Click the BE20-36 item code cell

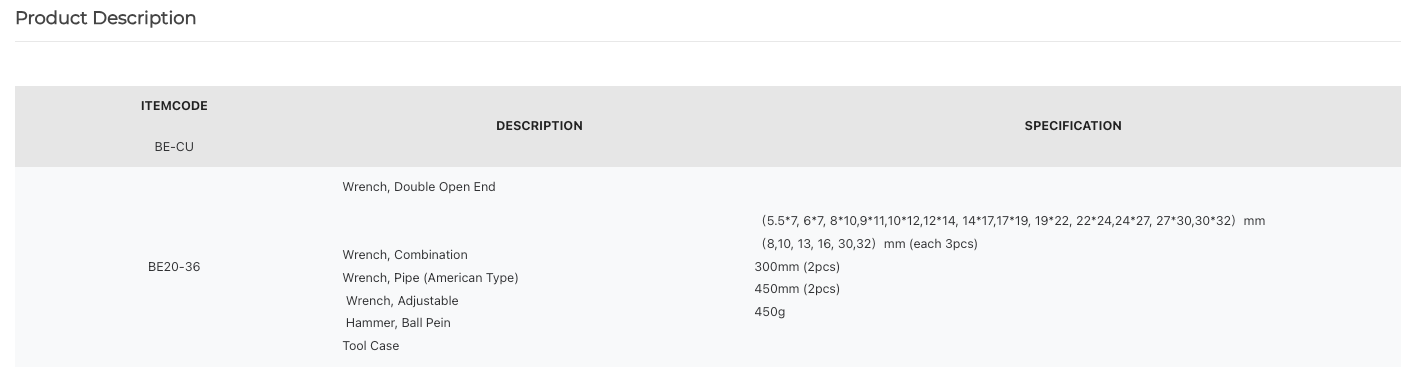[x=174, y=267]
